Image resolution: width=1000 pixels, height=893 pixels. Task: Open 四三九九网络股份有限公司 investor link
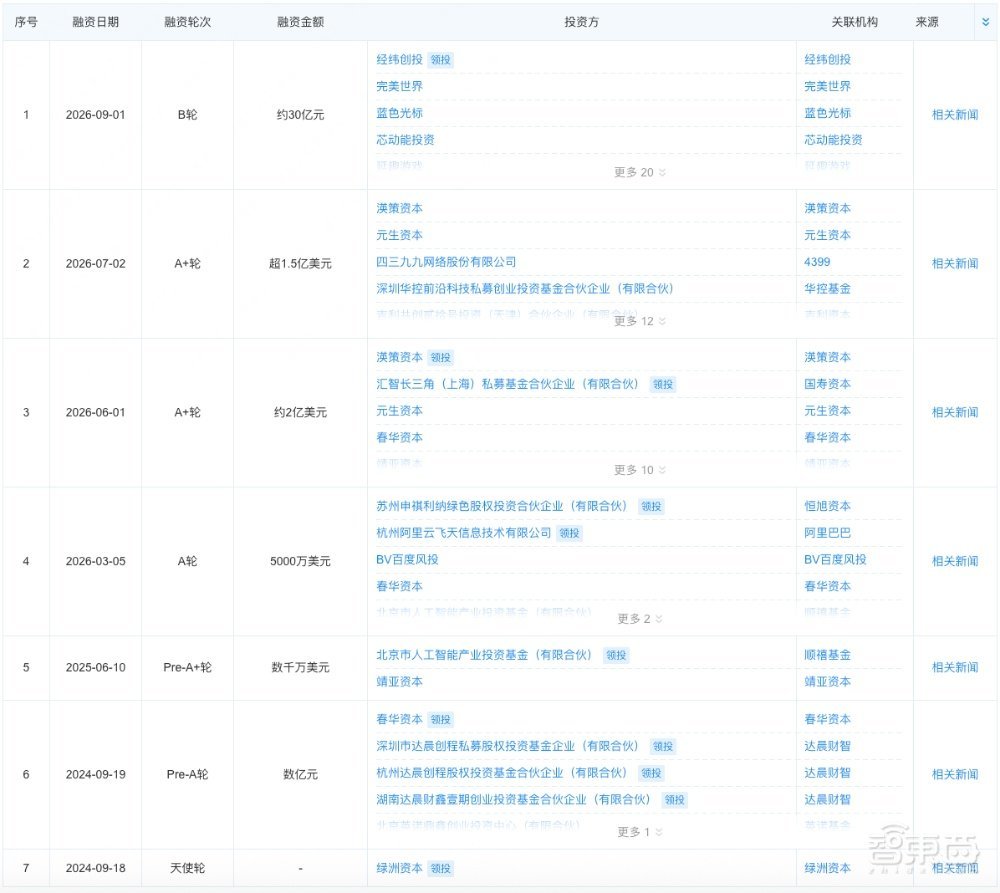pyautogui.click(x=446, y=262)
